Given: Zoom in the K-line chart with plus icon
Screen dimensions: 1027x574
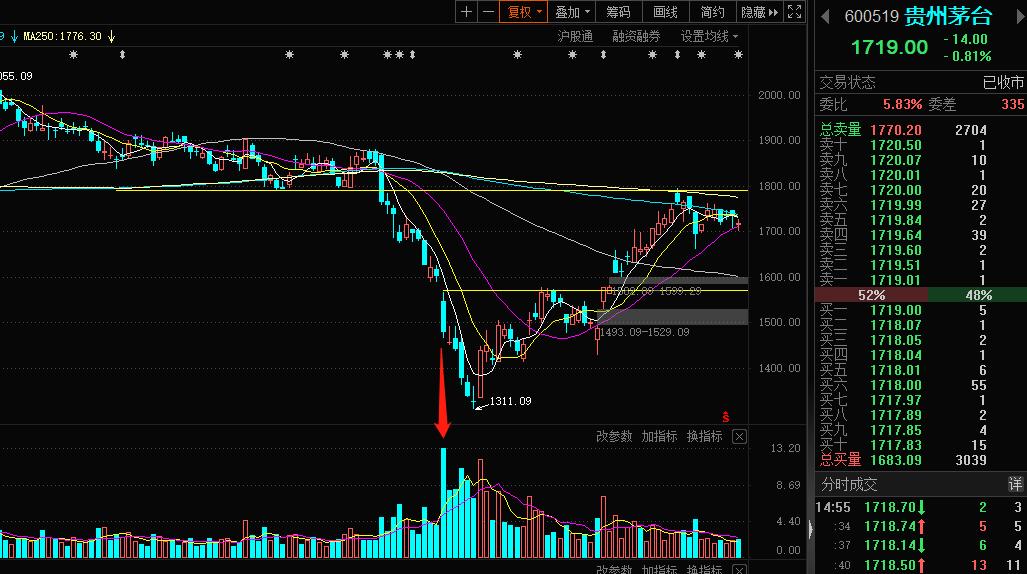Looking at the screenshot, I should pos(466,12).
